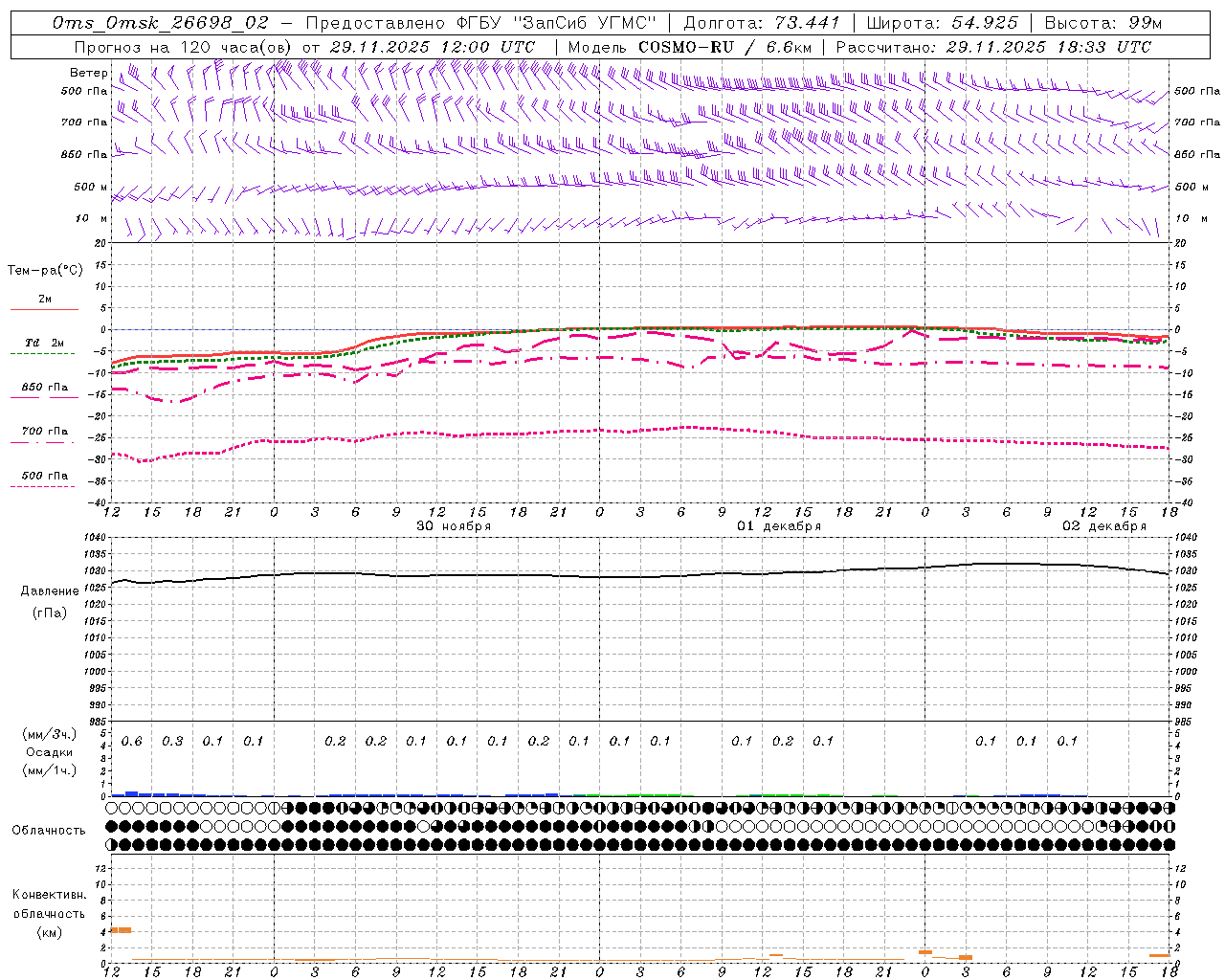The image size is (1225, 980).
Task: Click the 850 гПа temperature legend entry
Action: (x=44, y=388)
